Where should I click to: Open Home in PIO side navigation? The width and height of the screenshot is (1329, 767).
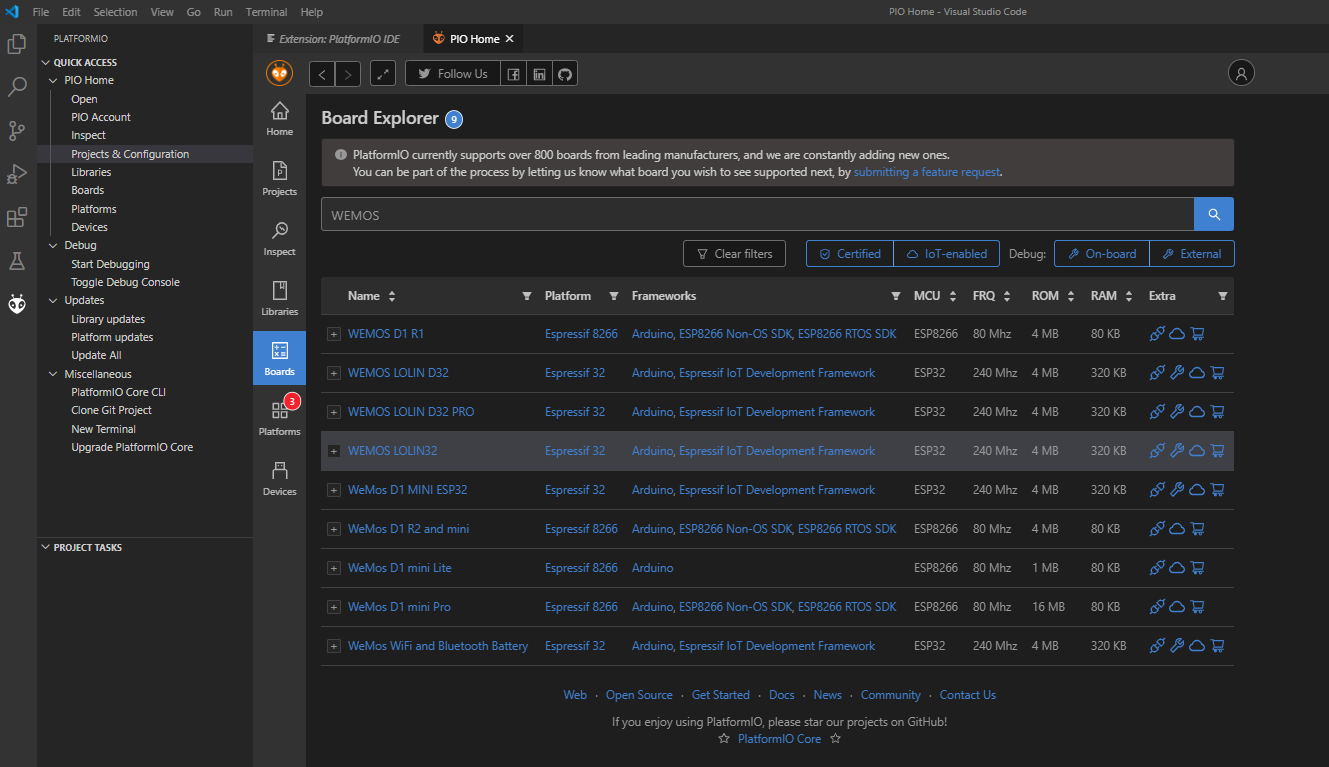pyautogui.click(x=280, y=119)
